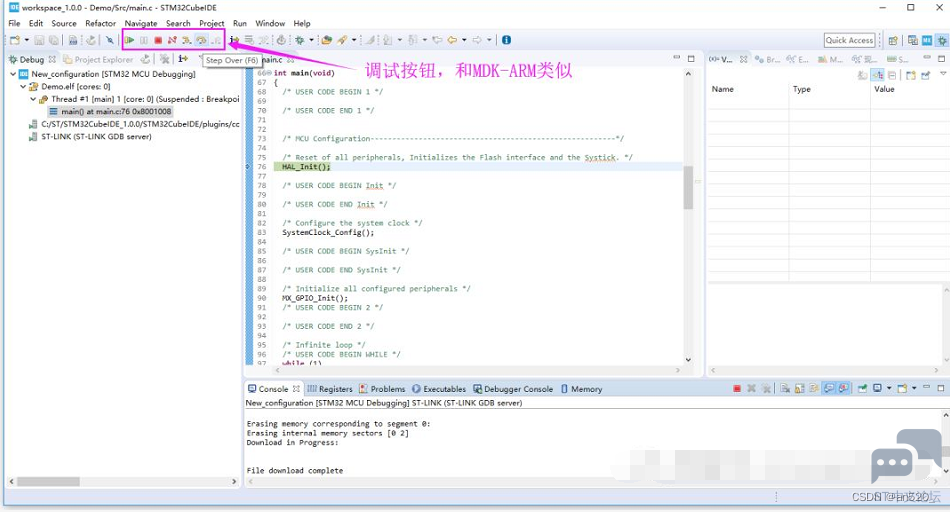Click the Open Perspective icon

893,41
